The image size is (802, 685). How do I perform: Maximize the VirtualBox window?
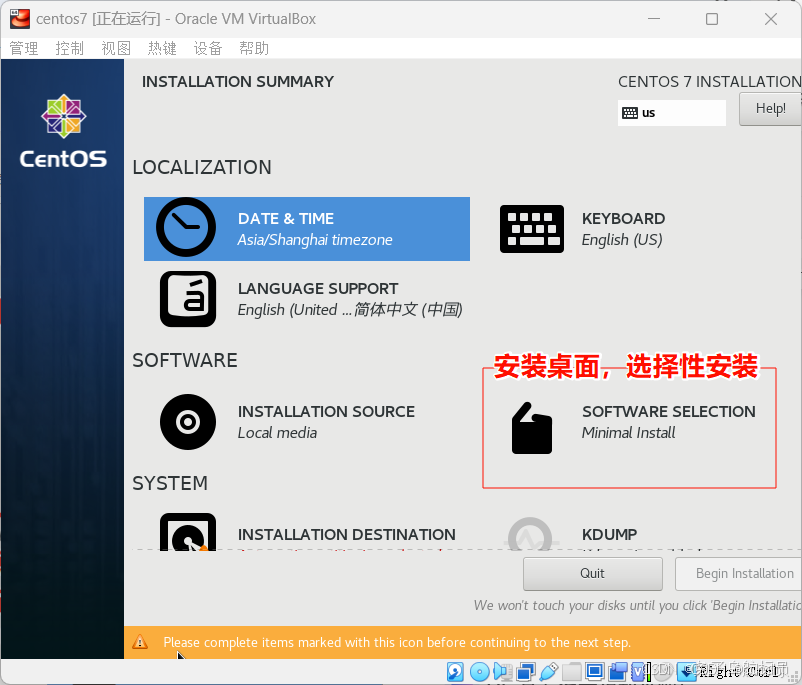click(712, 19)
